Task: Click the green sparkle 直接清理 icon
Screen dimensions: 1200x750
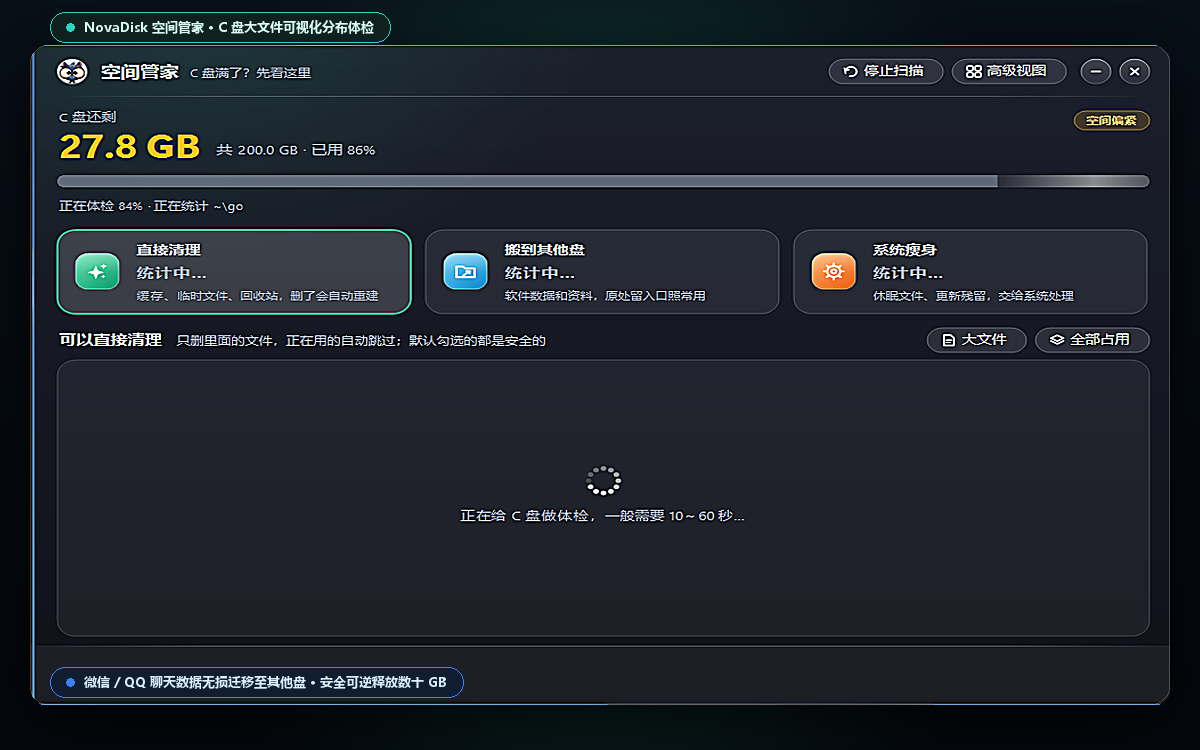Action: click(x=97, y=271)
